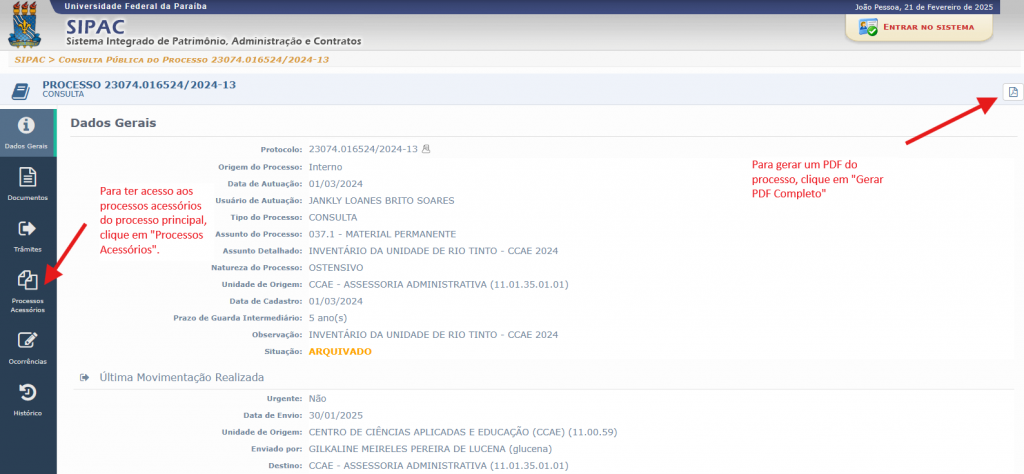Click the Dados Gerais section heading

tap(113, 123)
